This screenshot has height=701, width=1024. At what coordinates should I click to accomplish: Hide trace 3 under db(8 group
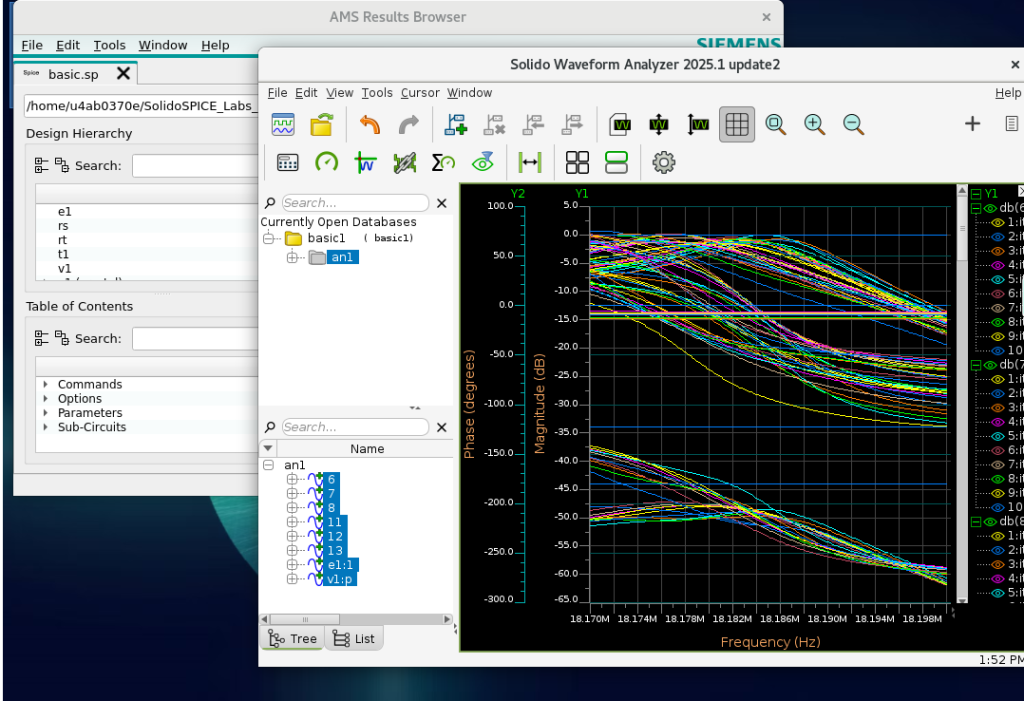998,564
